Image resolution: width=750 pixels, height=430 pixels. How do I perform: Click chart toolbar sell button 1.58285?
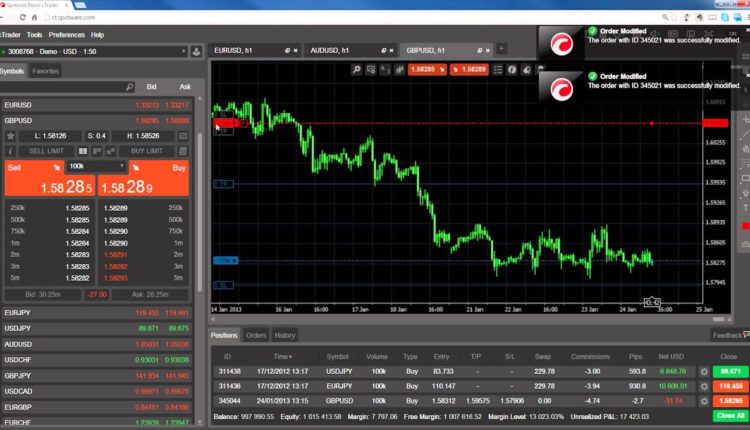click(x=427, y=70)
